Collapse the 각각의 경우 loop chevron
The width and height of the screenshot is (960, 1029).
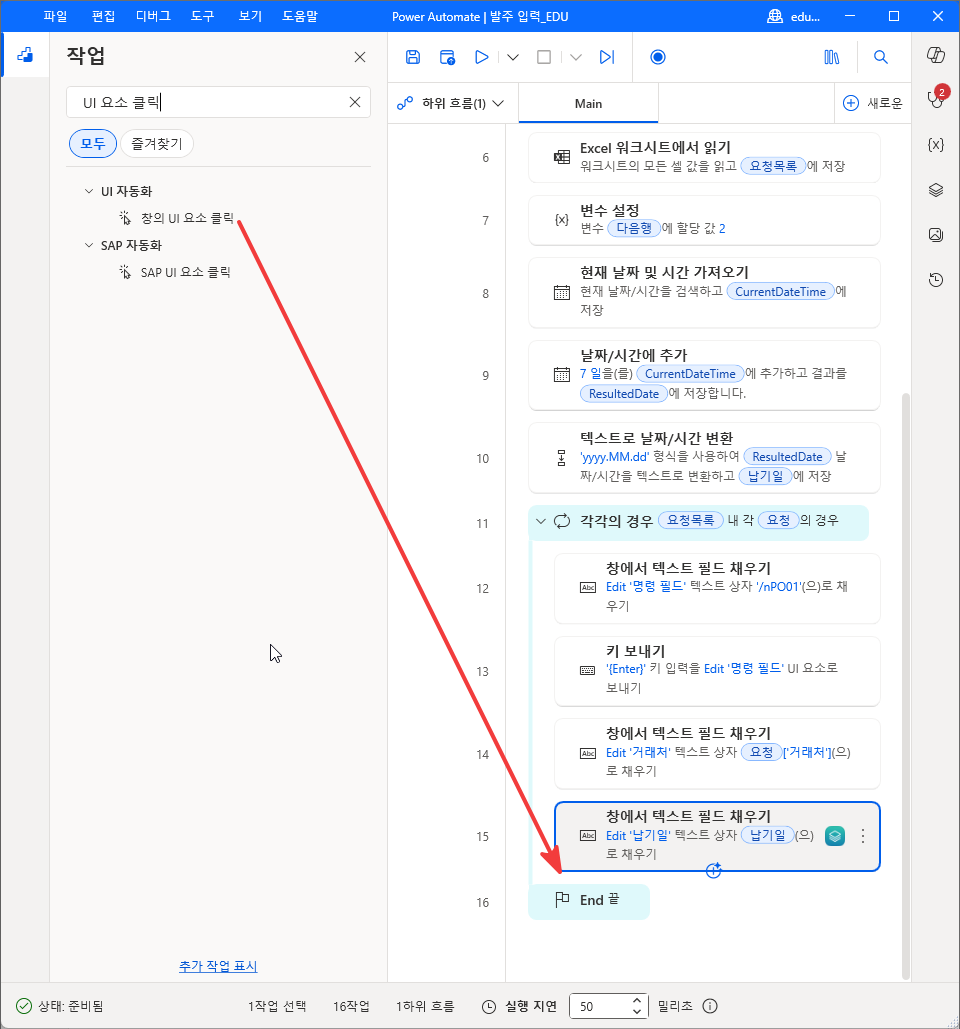click(541, 521)
